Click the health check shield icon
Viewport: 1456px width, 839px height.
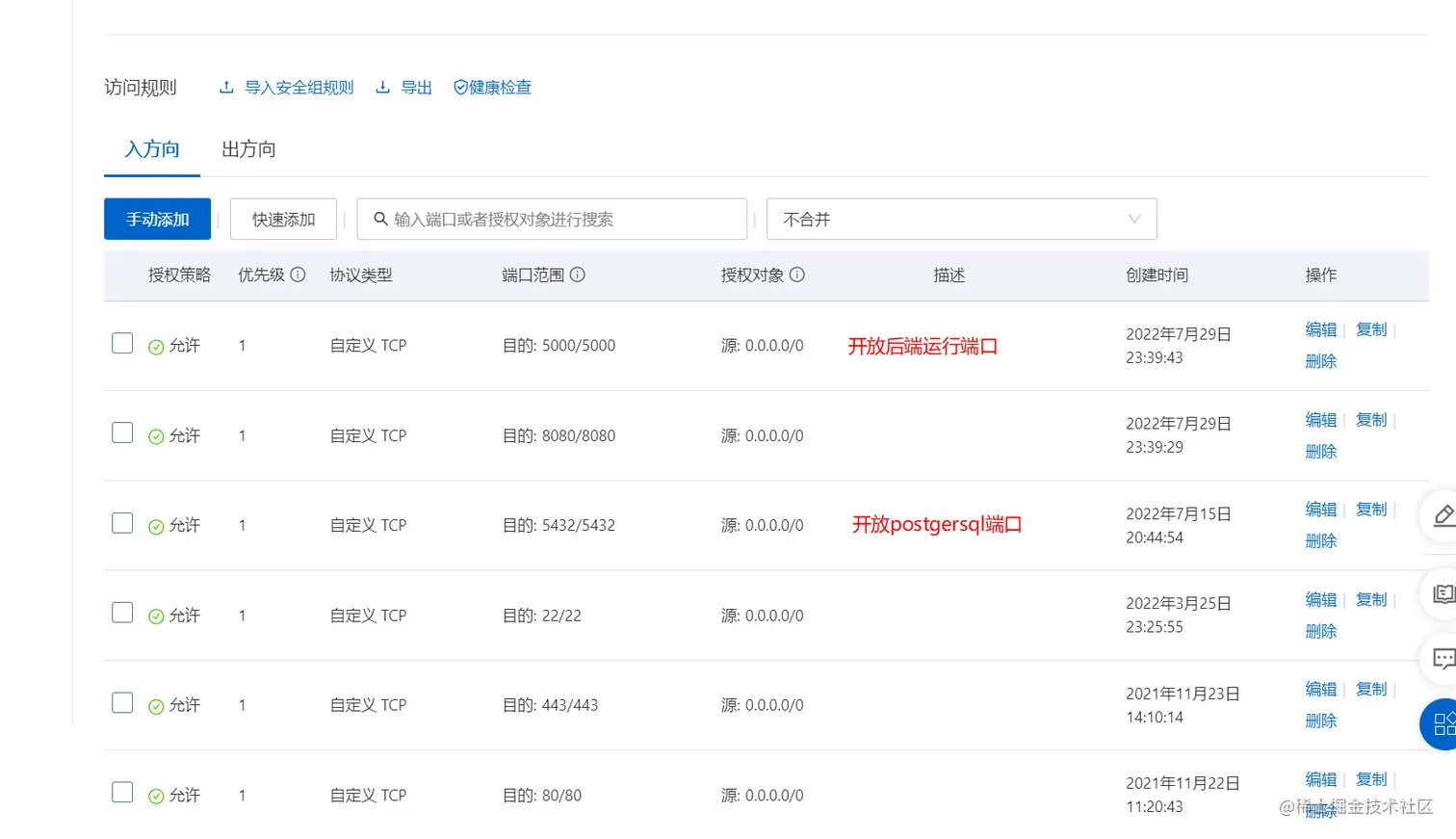coord(460,88)
